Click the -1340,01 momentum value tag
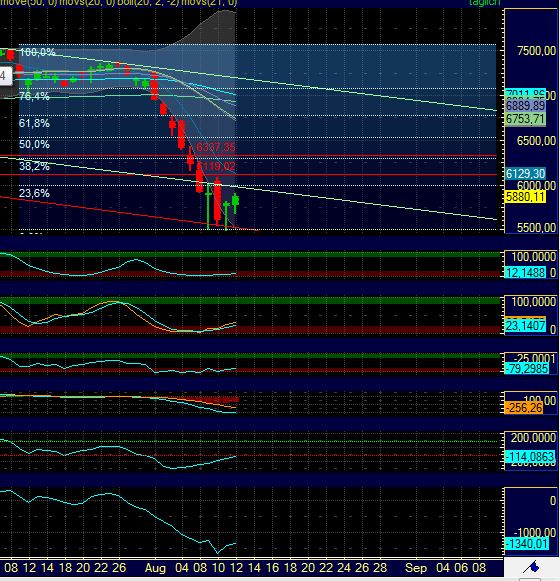This screenshot has width=560, height=581. pyautogui.click(x=527, y=544)
